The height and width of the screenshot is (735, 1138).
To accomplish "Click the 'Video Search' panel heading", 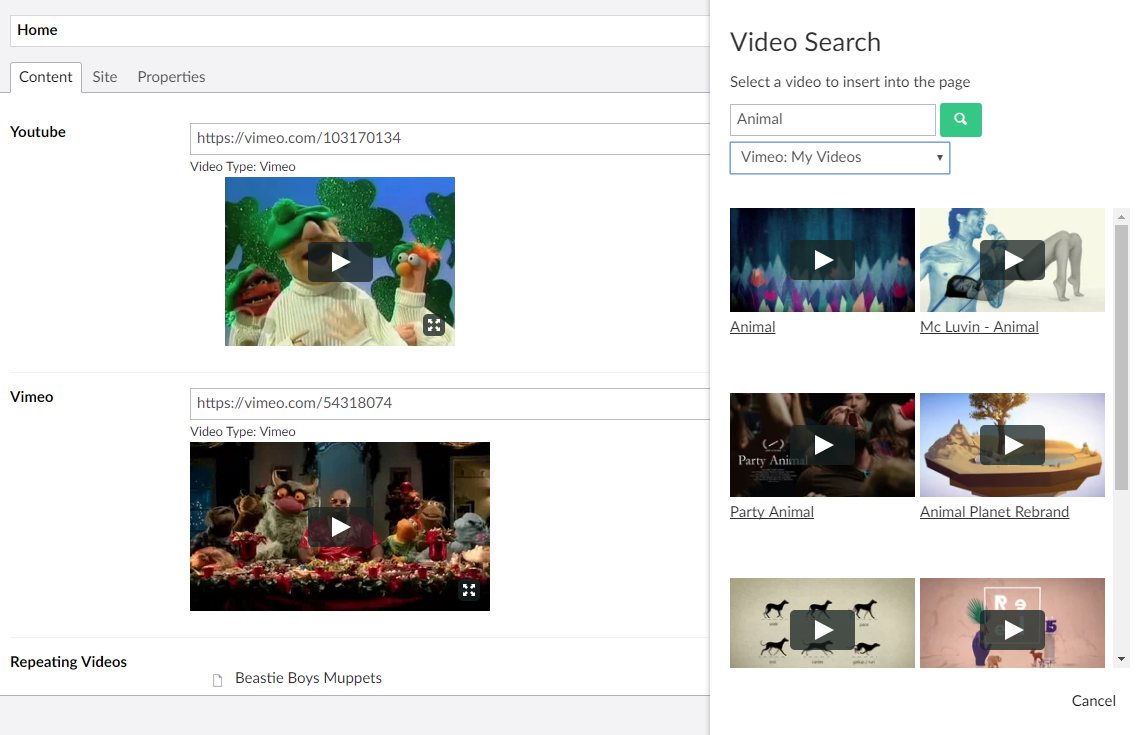I will (805, 42).
